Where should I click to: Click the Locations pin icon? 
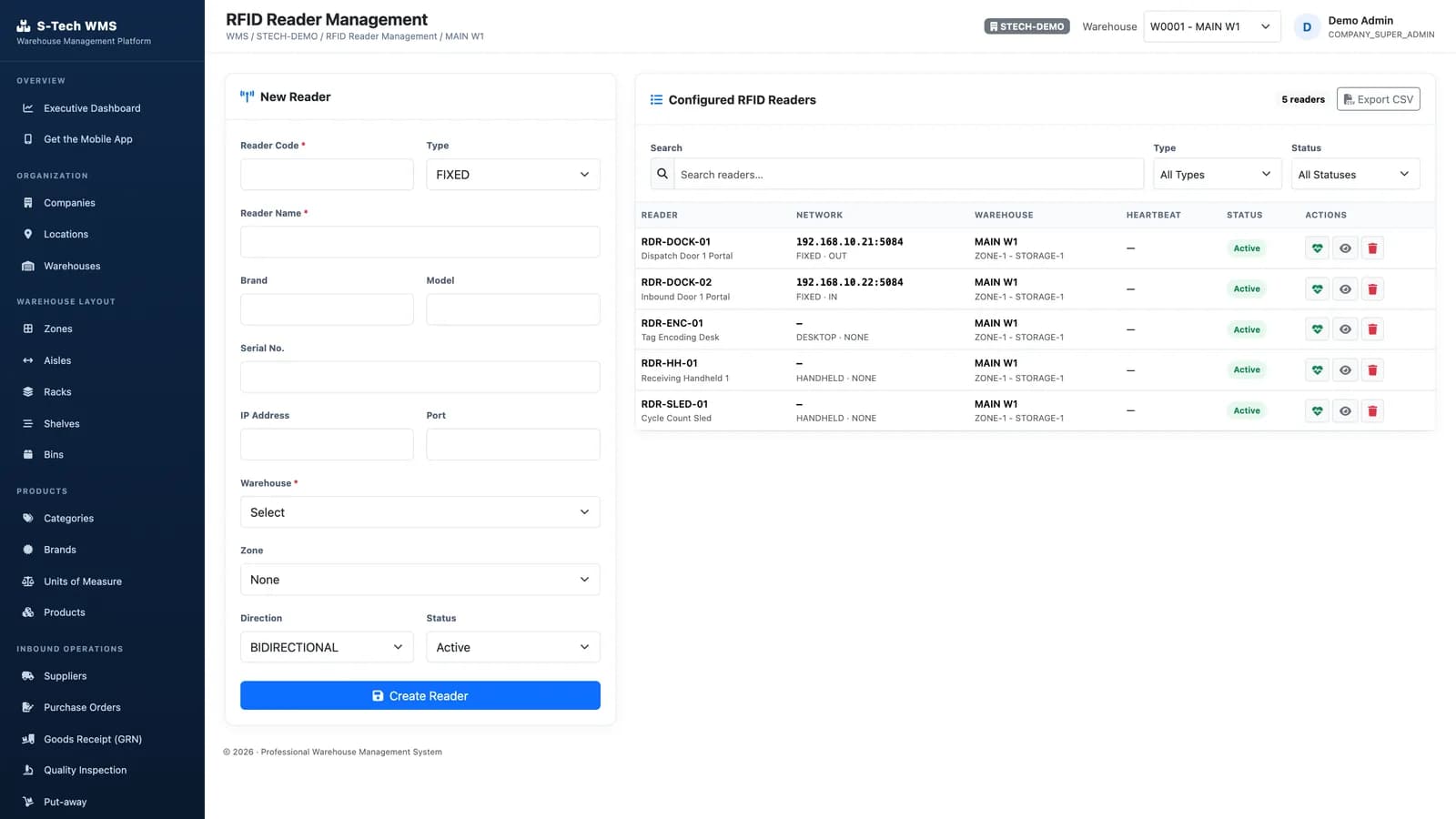point(28,234)
